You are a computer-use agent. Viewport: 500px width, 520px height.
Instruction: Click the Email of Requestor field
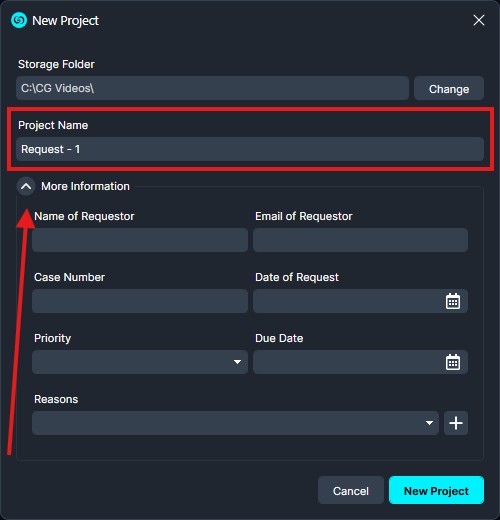(x=360, y=240)
